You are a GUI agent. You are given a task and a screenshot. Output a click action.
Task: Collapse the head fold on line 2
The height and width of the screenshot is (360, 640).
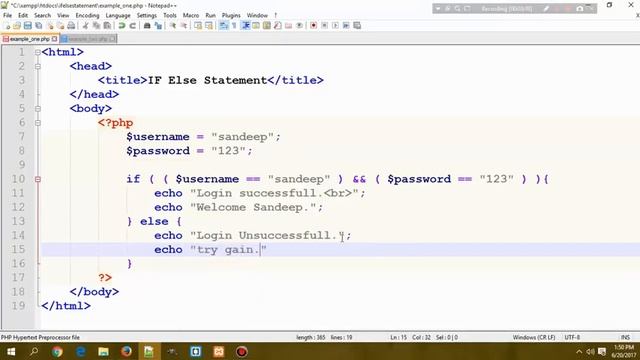click(x=38, y=67)
